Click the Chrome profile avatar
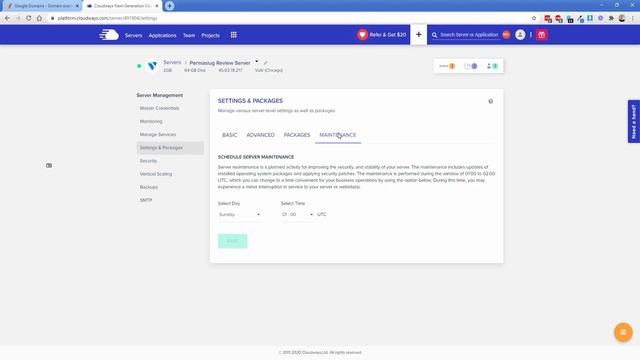The image size is (640, 360). pos(622,18)
